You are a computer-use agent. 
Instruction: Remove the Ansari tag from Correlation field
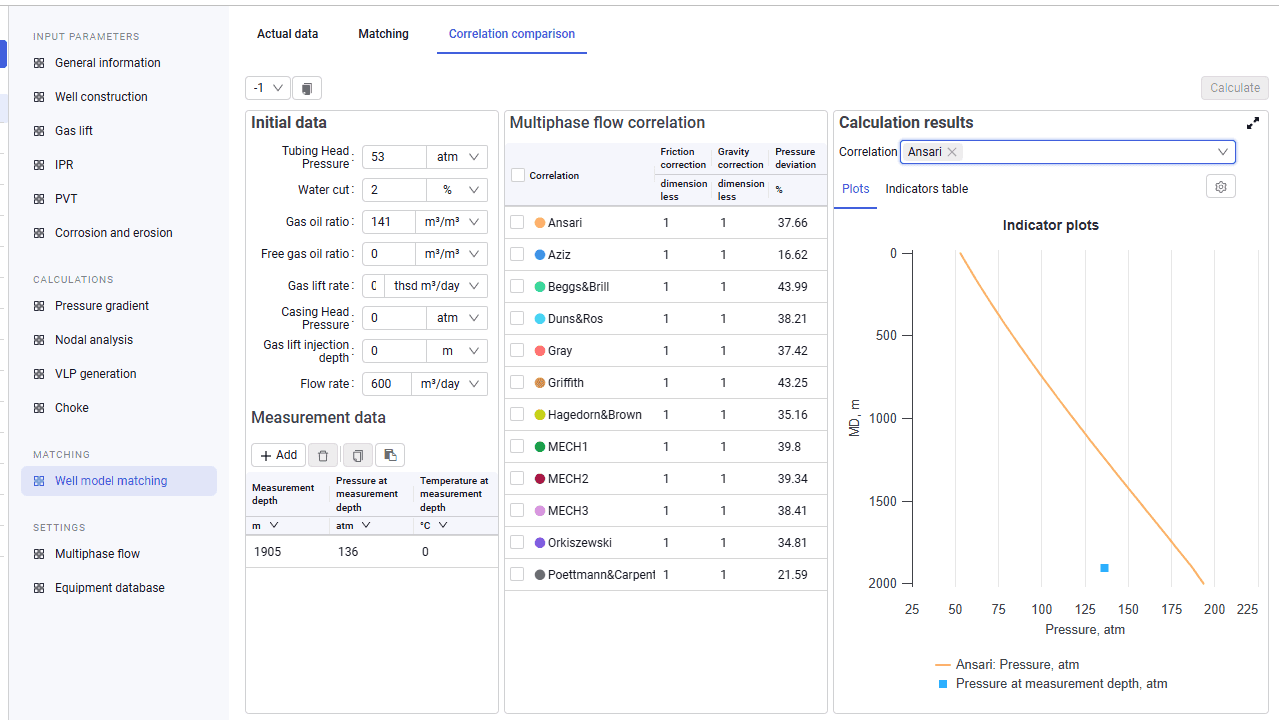[x=953, y=152]
